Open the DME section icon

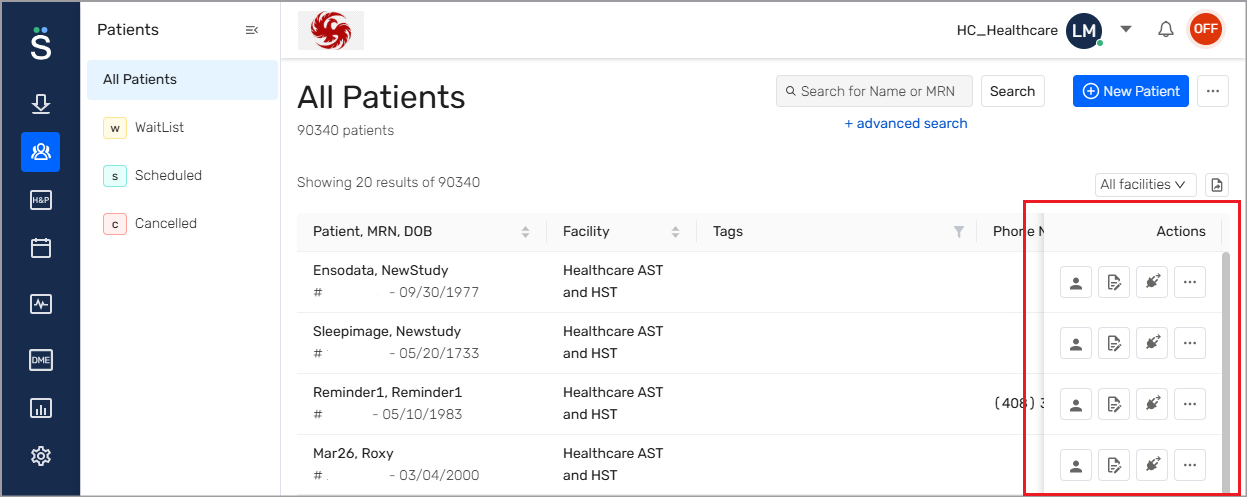coord(41,360)
